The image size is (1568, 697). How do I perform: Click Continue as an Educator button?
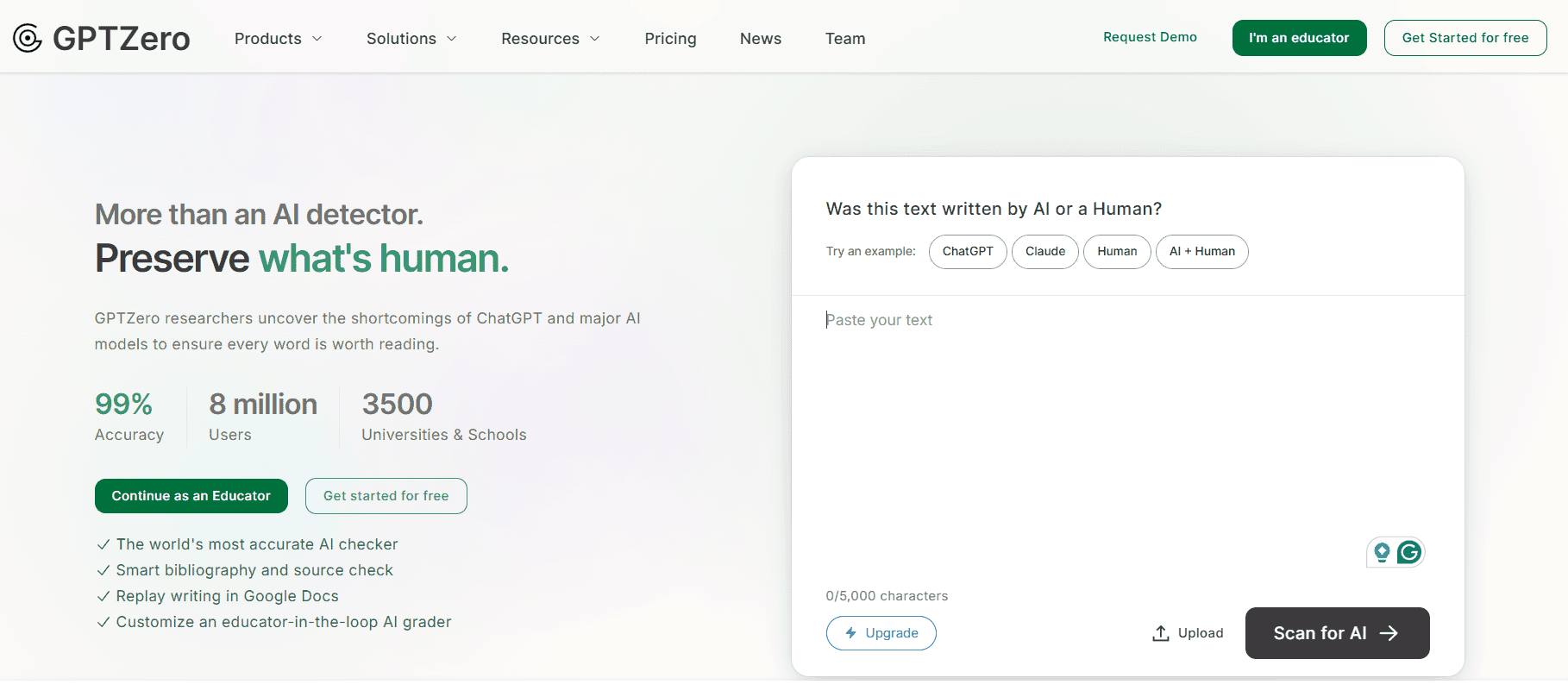pyautogui.click(x=191, y=496)
